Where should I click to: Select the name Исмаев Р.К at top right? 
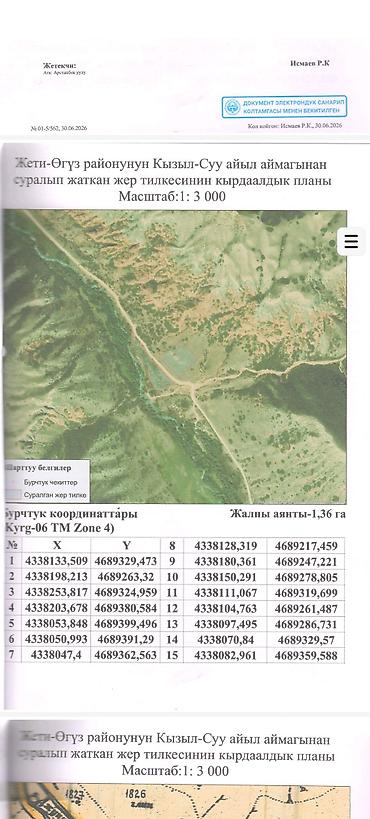pyautogui.click(x=310, y=63)
